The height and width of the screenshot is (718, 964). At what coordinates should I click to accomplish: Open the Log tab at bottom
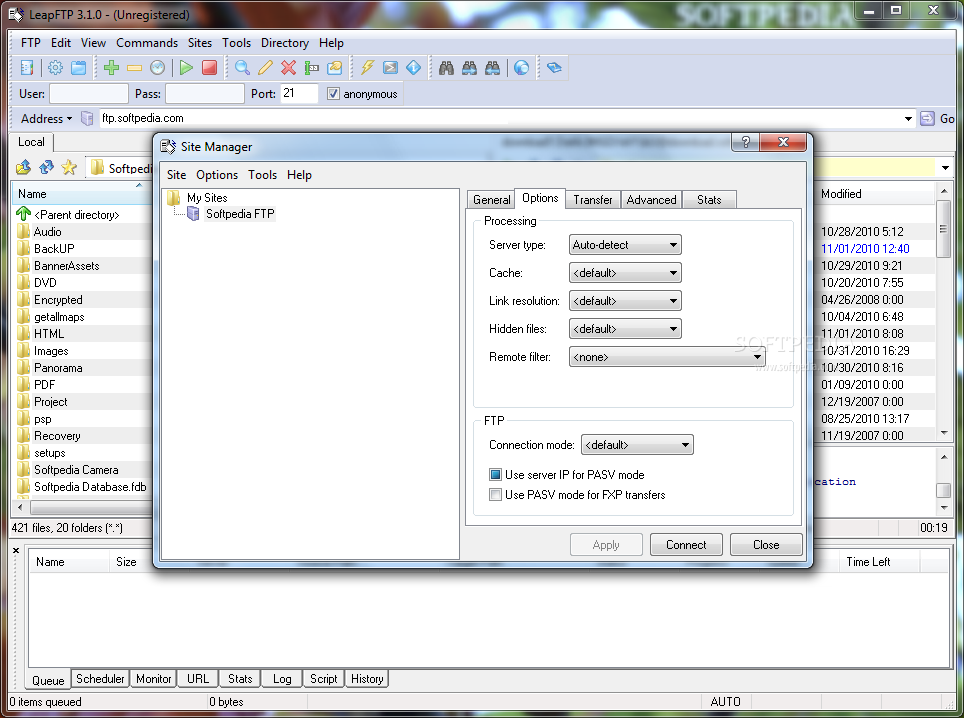tap(282, 679)
